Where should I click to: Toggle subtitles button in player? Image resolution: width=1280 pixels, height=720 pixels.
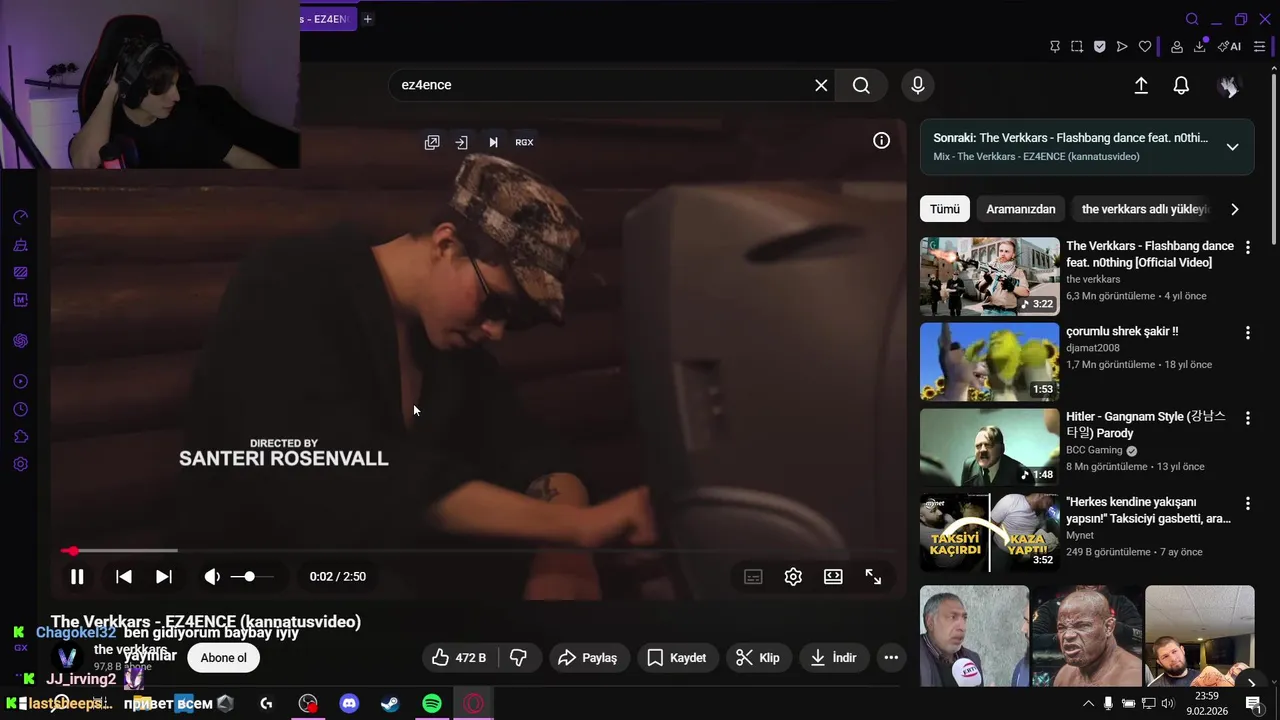[753, 577]
